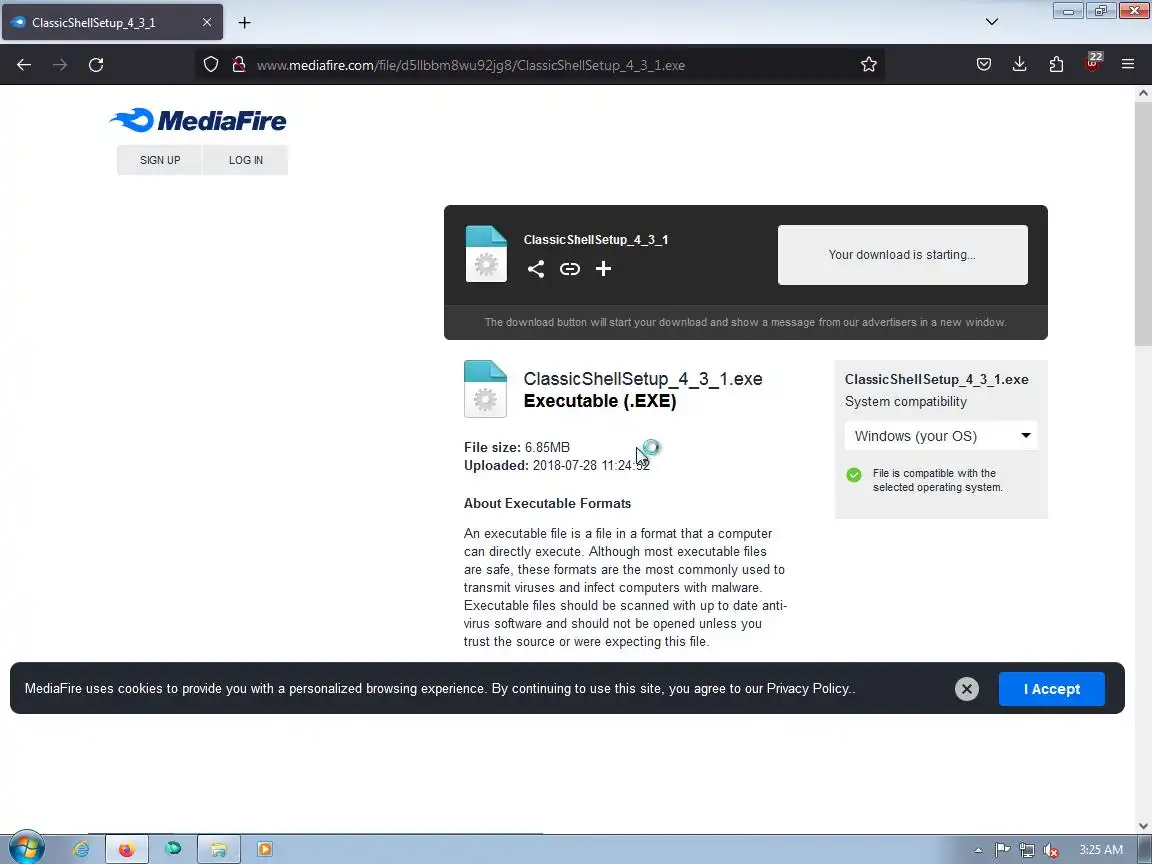This screenshot has width=1152, height=864.
Task: Click the scrollbar down arrow
Action: [1142, 826]
